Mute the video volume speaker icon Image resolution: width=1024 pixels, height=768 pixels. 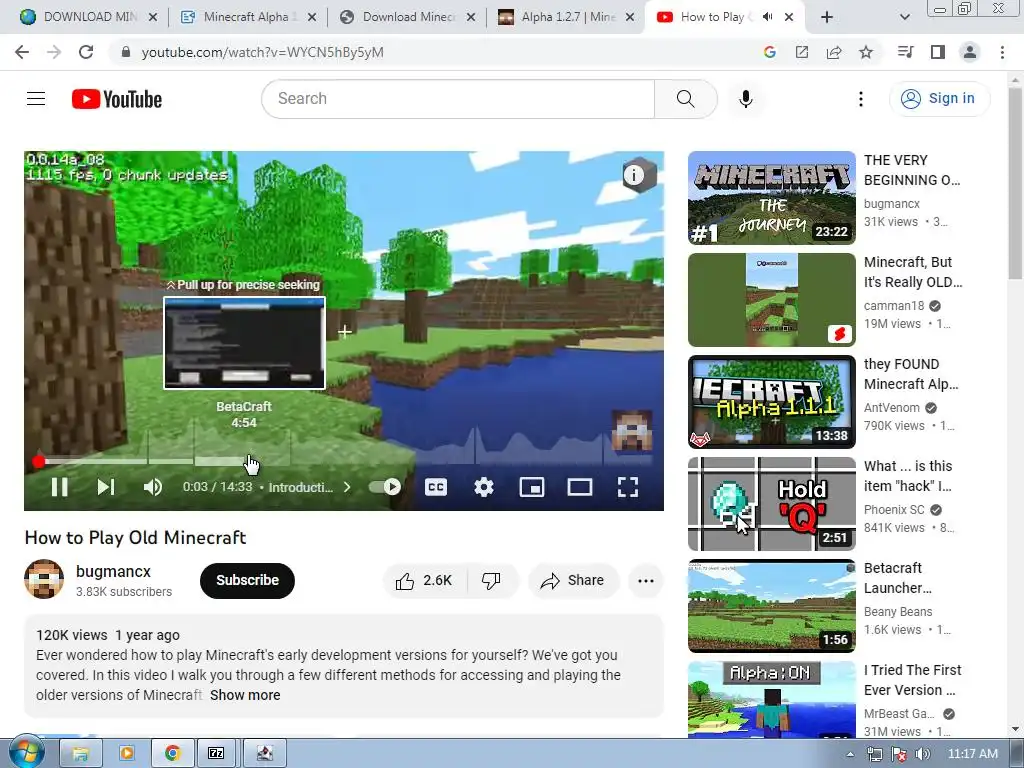(153, 487)
